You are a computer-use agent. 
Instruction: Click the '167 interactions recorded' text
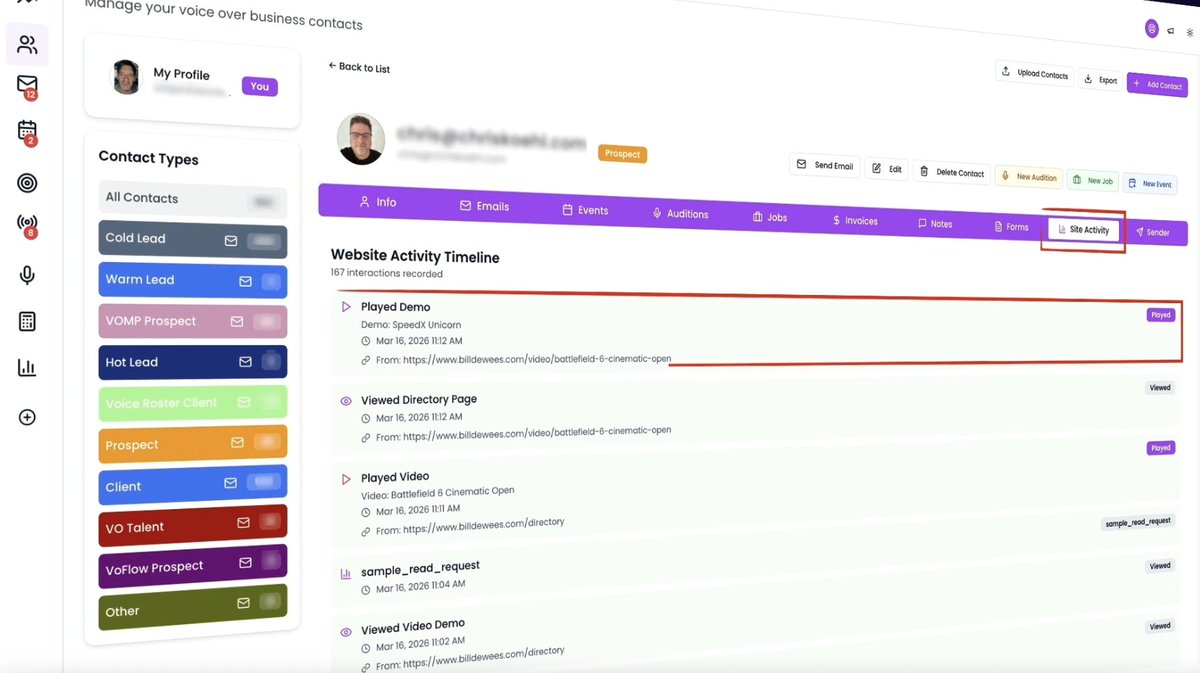[386, 273]
